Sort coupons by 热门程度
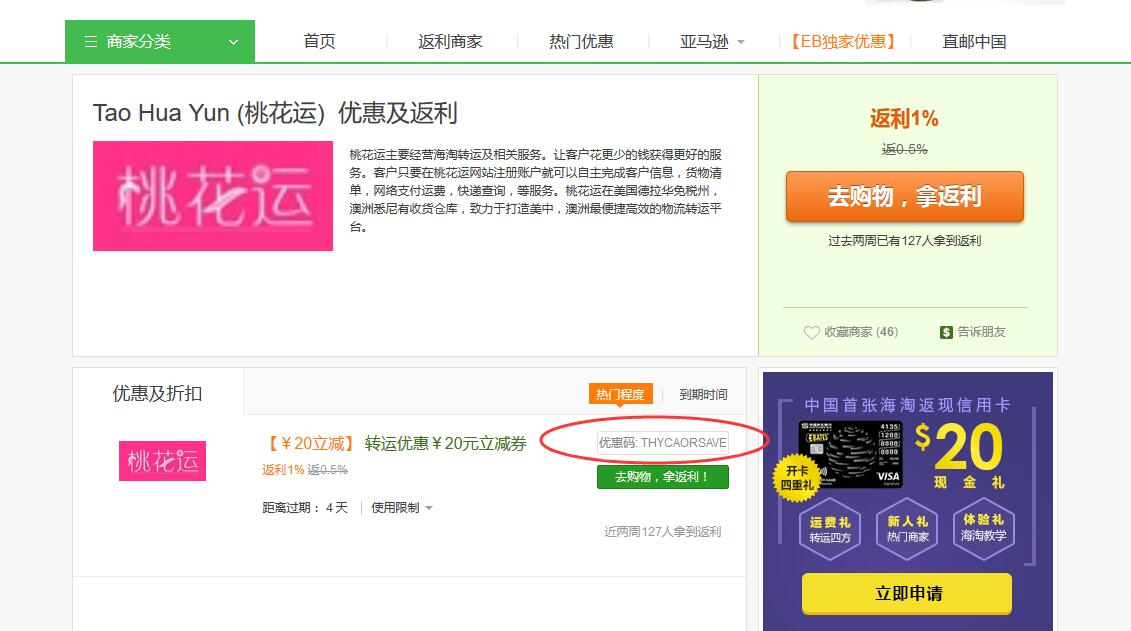Viewport: 1131px width, 631px height. 620,394
